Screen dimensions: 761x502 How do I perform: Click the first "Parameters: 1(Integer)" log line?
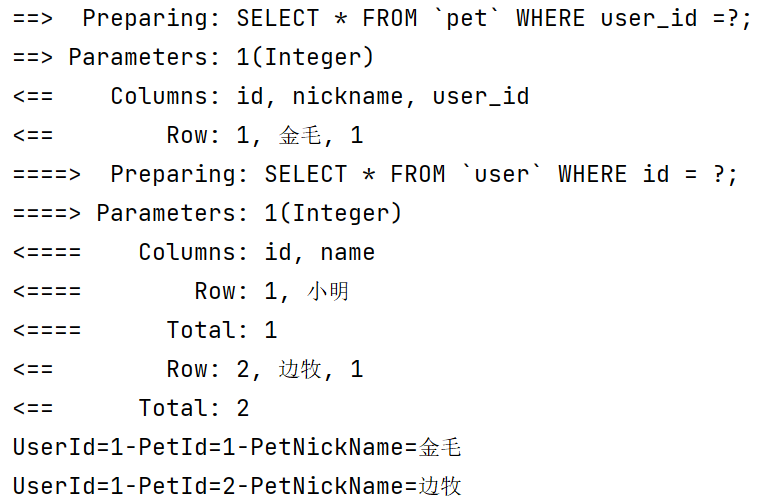221,57
